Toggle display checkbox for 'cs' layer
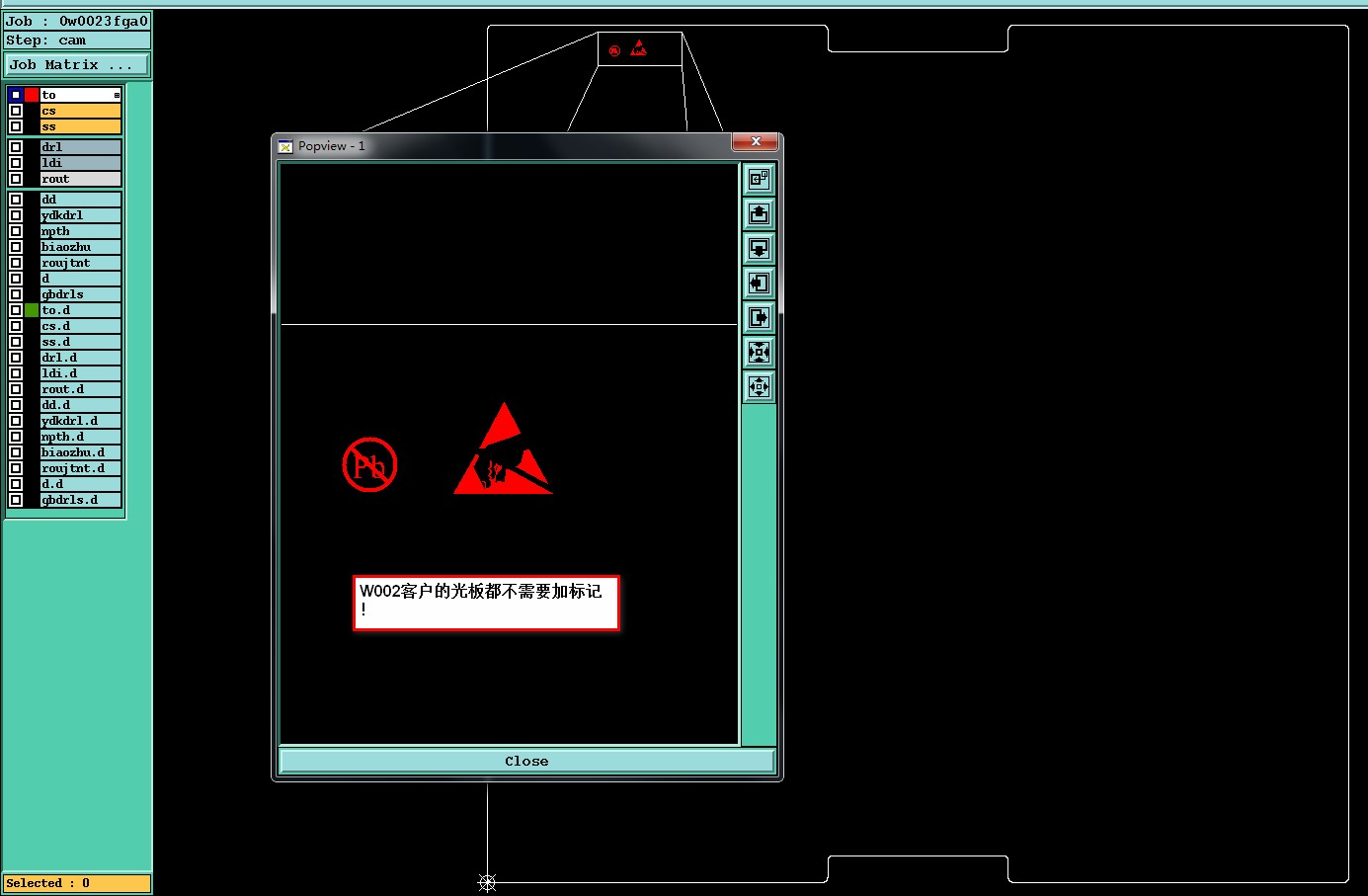Screen dimensions: 1368x896 coord(16,111)
